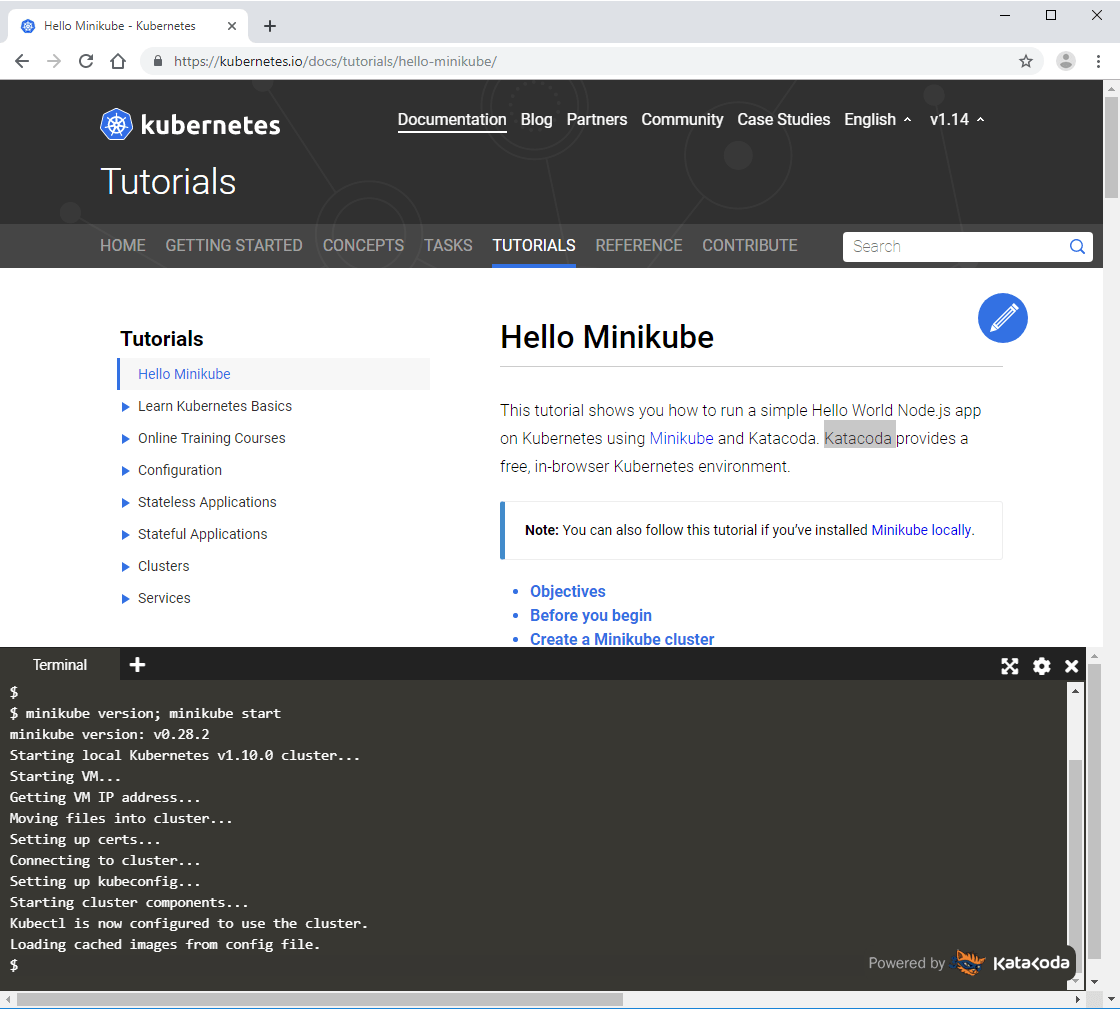Open a new browser tab
Screen dimensions: 1120x1009
pos(269,26)
